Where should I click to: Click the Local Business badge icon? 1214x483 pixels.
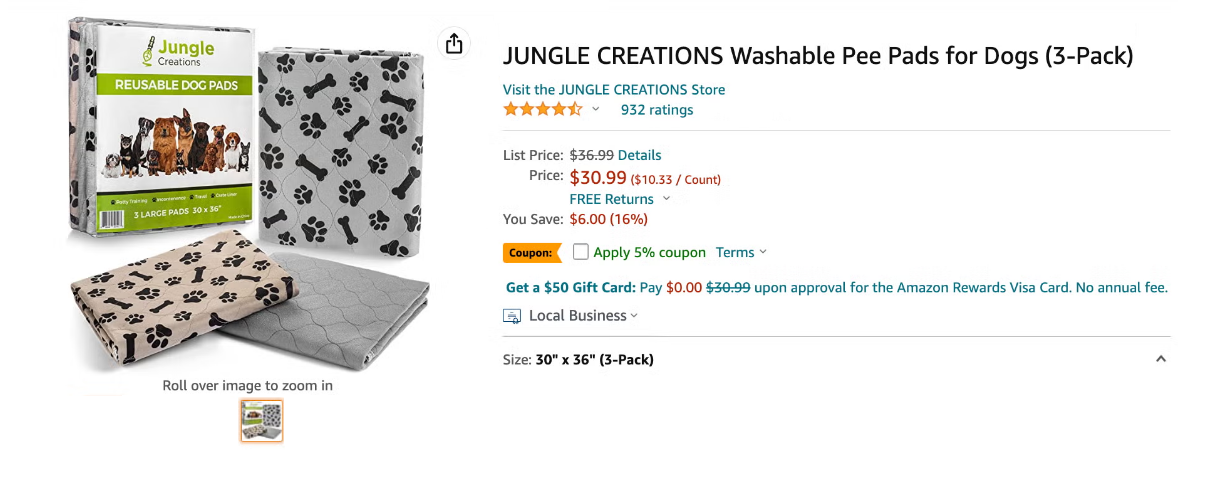point(512,316)
